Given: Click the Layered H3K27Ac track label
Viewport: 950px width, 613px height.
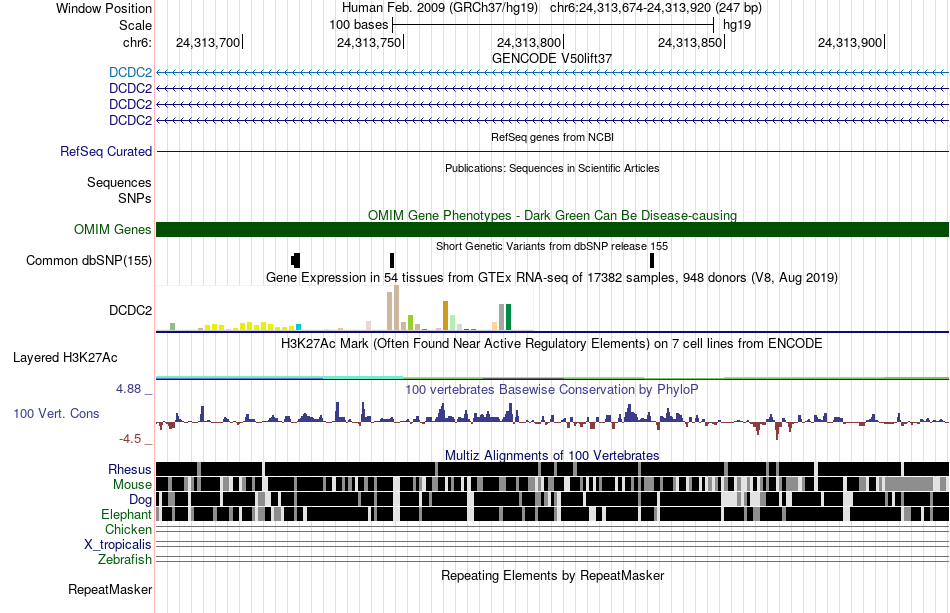Looking at the screenshot, I should pos(65,357).
